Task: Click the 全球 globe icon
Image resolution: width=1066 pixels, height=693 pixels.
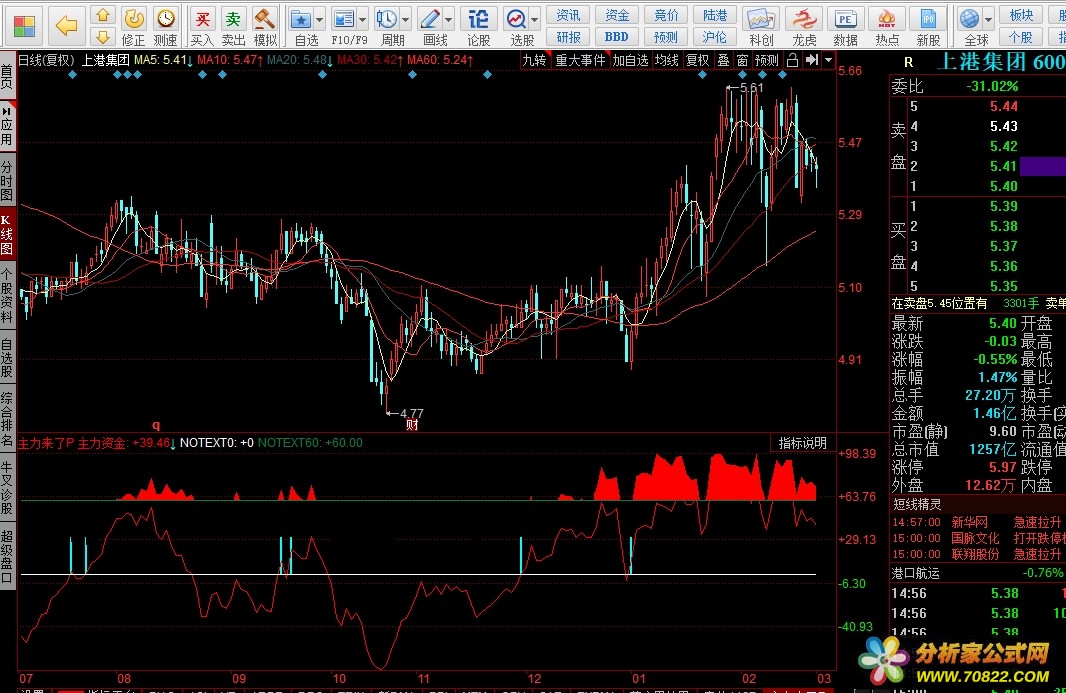Action: pos(970,18)
